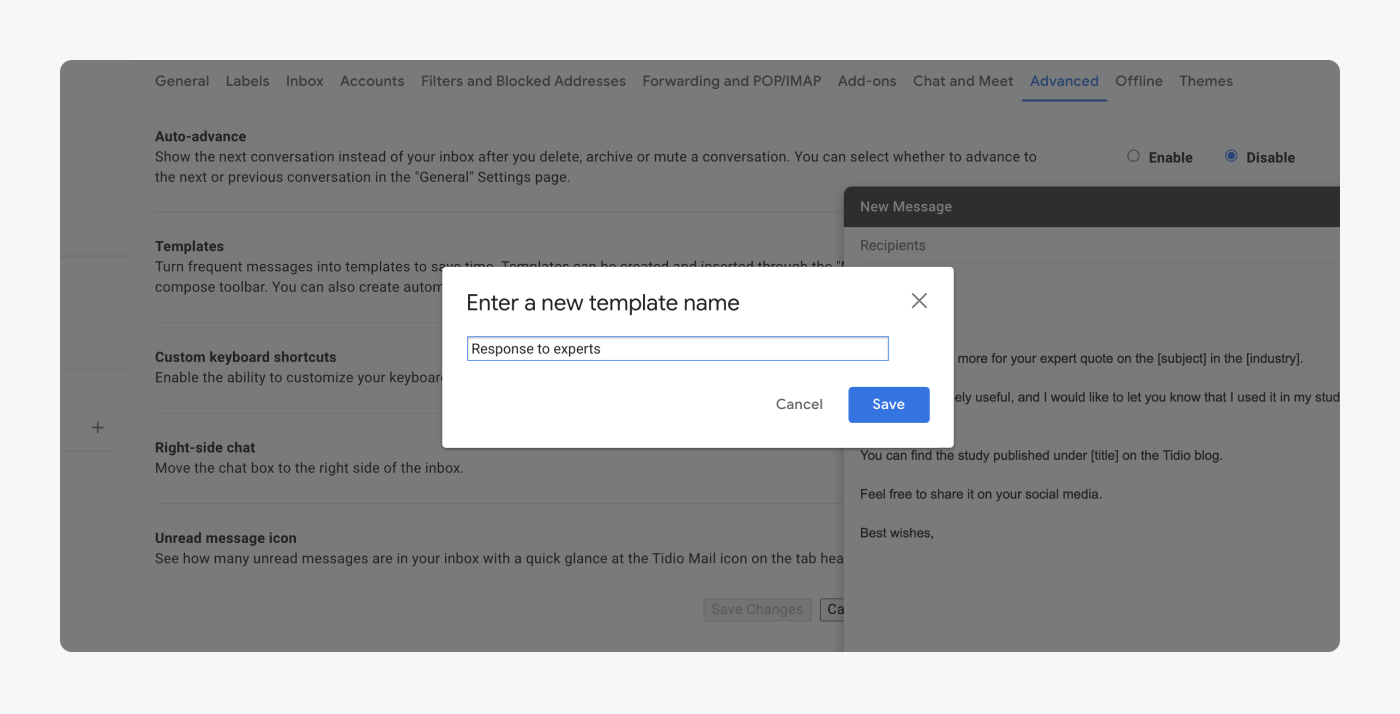Screen dimensions: 1400x714
Task: Switch to the Accounts tab
Action: 371,81
